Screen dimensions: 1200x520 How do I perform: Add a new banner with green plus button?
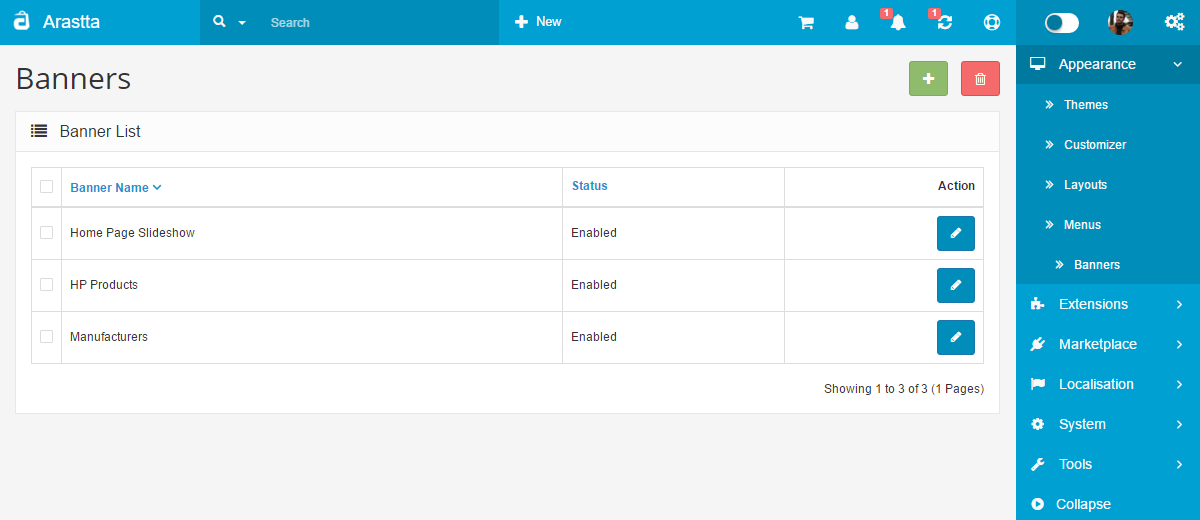tap(928, 79)
